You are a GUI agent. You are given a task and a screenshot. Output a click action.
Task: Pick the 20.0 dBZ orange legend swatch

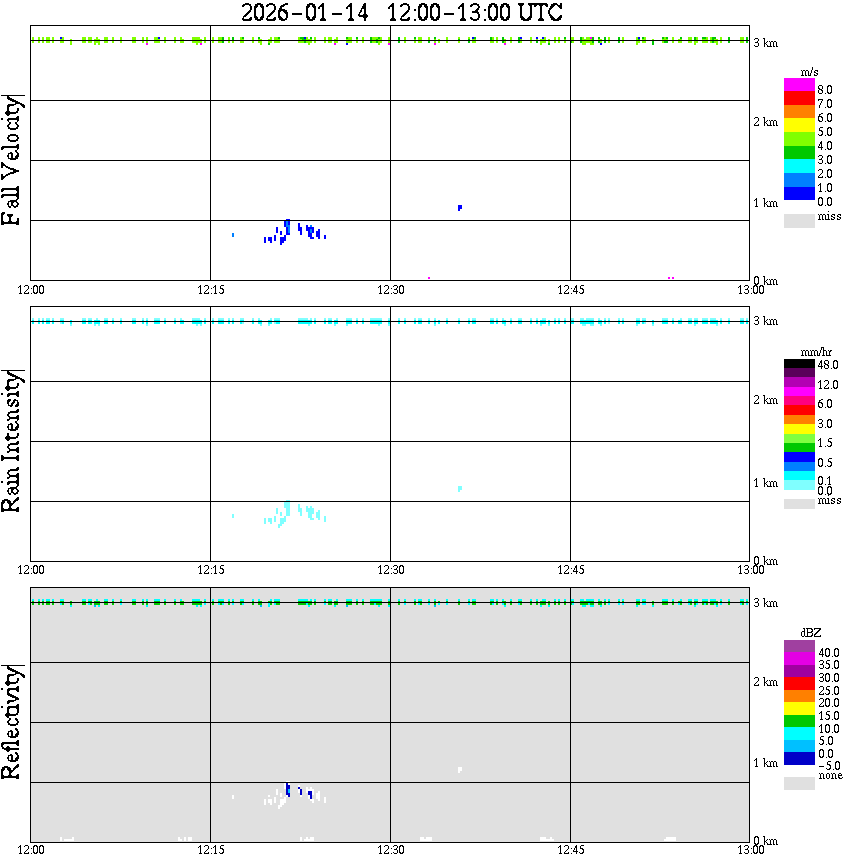[x=799, y=696]
